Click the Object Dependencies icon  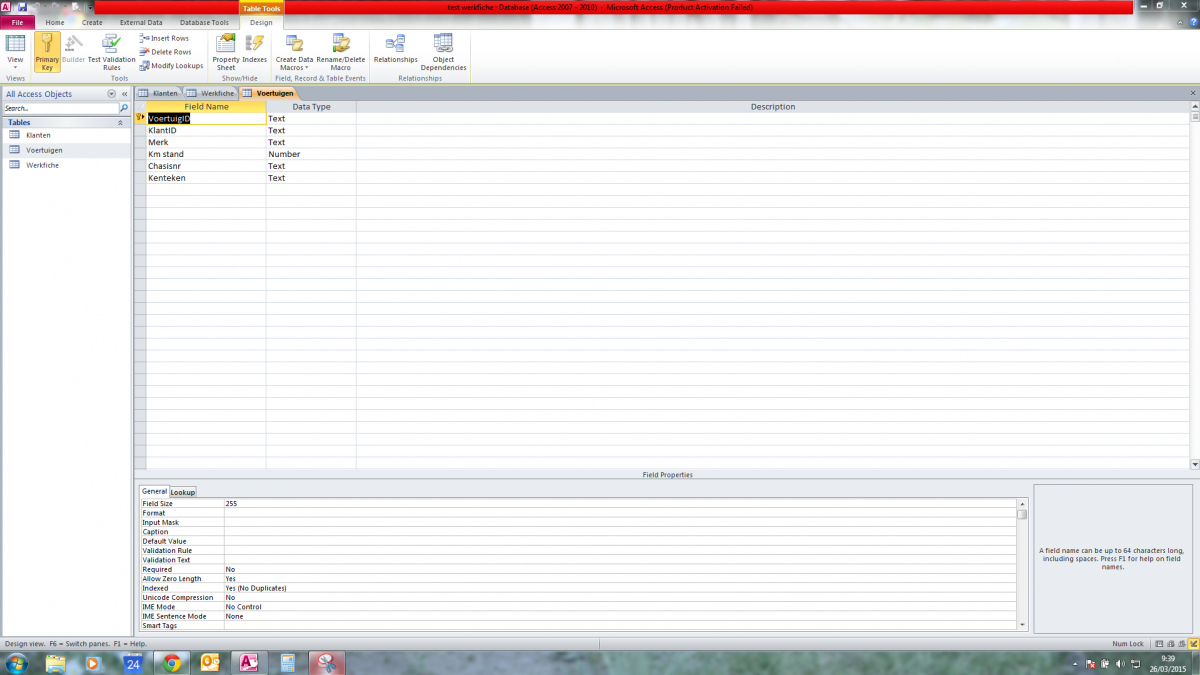pyautogui.click(x=443, y=43)
